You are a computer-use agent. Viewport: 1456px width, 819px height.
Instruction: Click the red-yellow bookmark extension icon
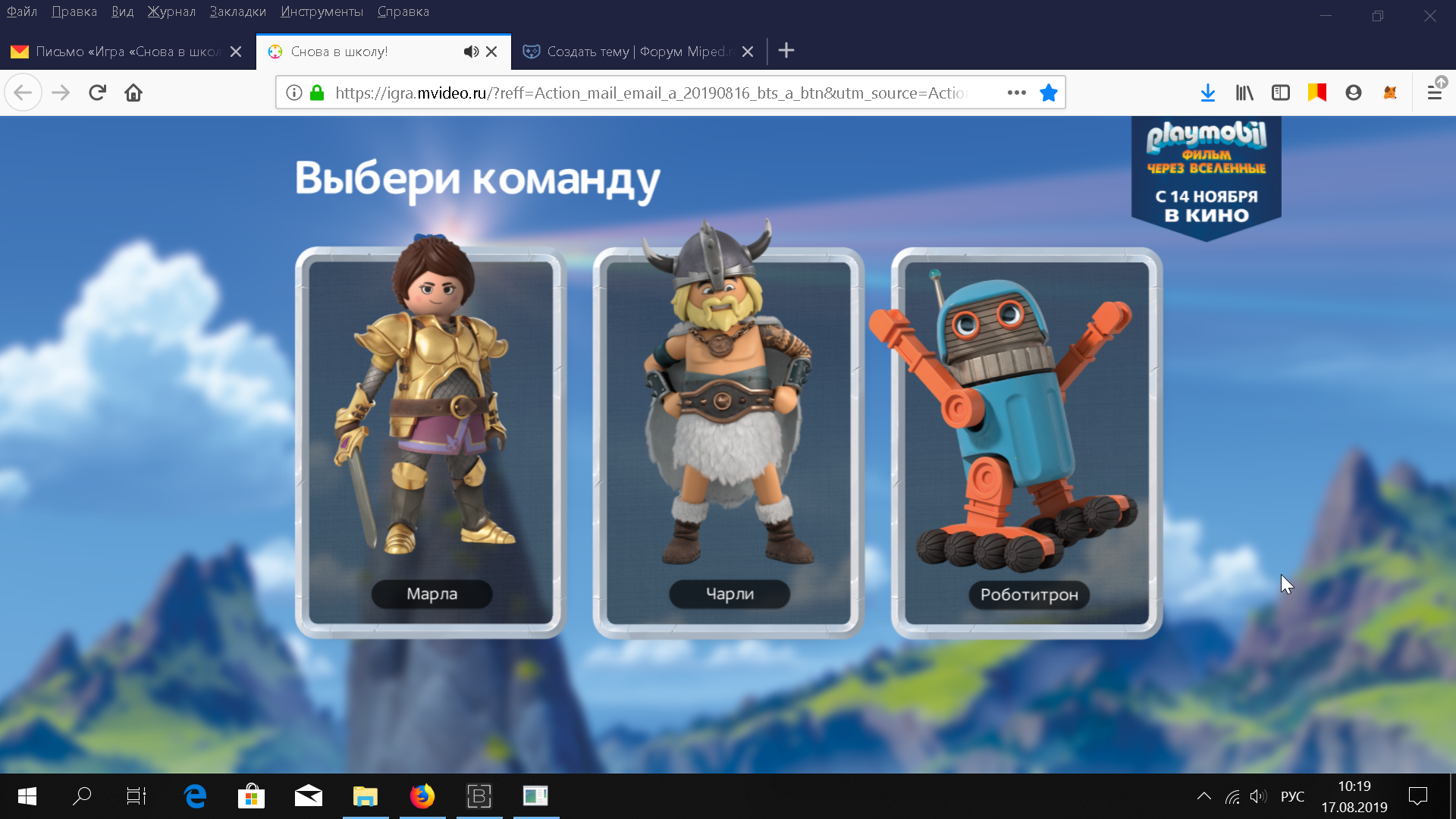point(1317,93)
